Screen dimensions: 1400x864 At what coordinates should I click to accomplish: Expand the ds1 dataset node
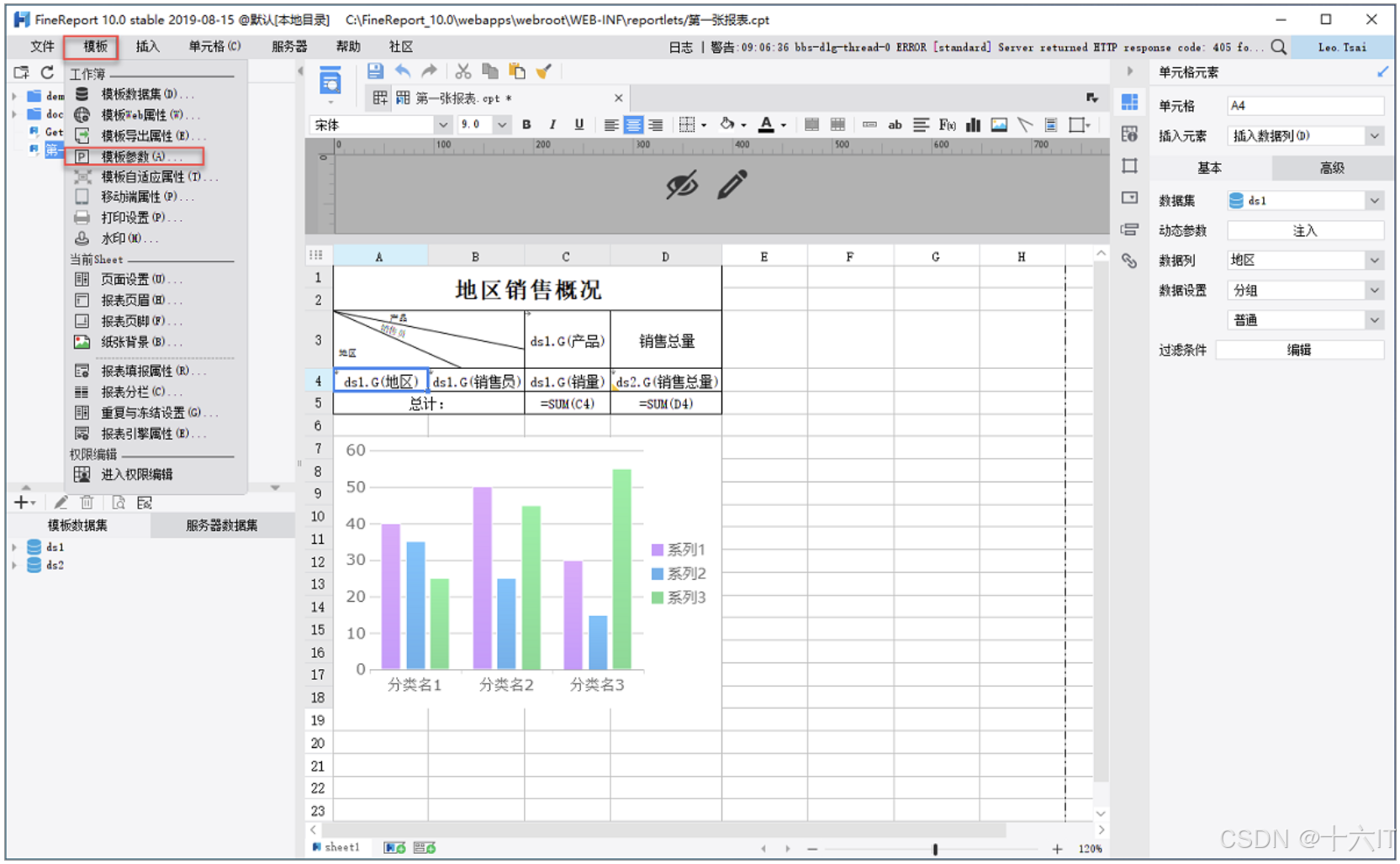pyautogui.click(x=14, y=547)
